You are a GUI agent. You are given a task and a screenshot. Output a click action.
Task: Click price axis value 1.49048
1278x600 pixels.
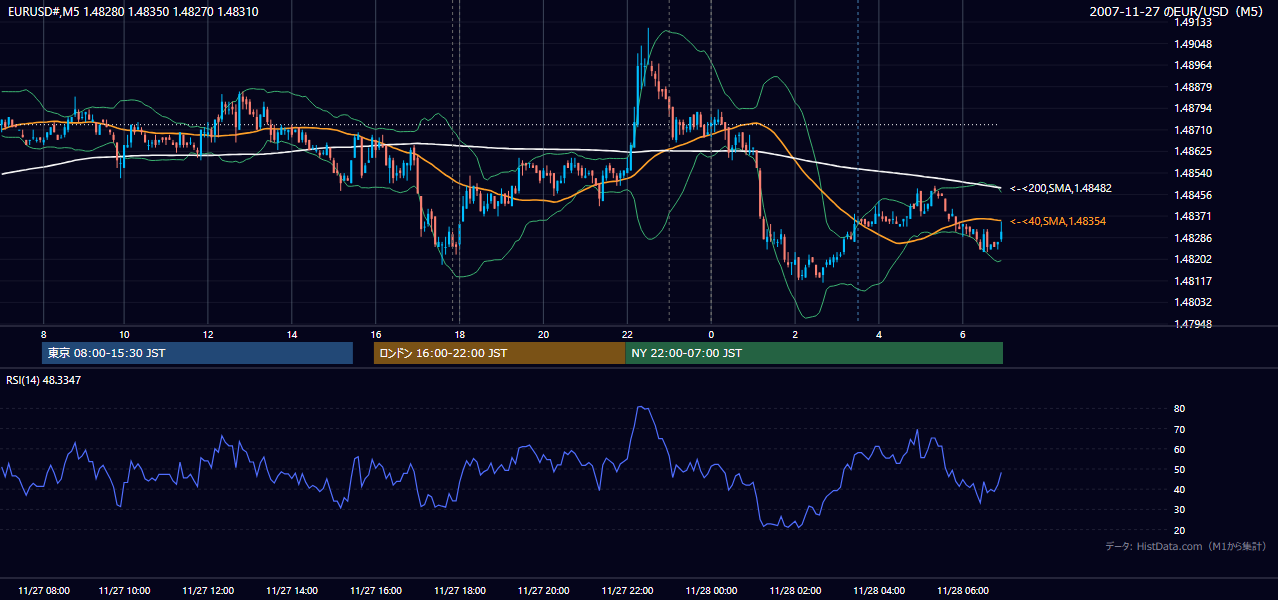pyautogui.click(x=1194, y=44)
